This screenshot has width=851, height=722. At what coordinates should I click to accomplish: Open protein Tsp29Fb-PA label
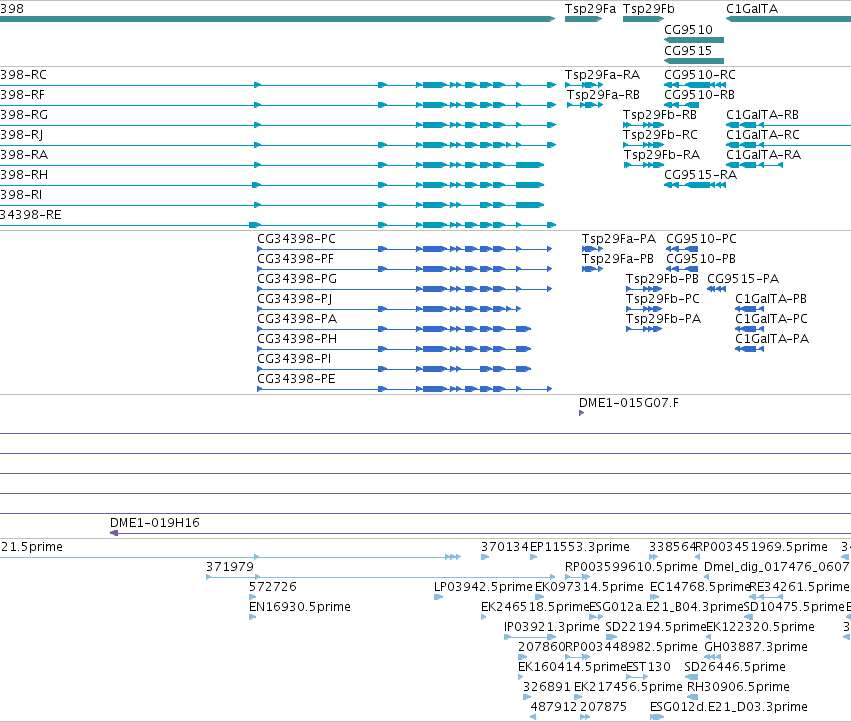tap(663, 319)
